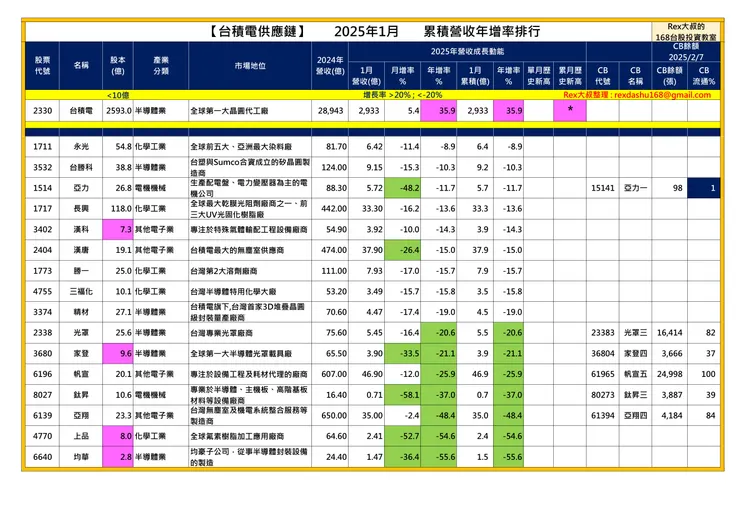Select the 2024年營收(億) column header
The image size is (740, 523).
point(330,66)
